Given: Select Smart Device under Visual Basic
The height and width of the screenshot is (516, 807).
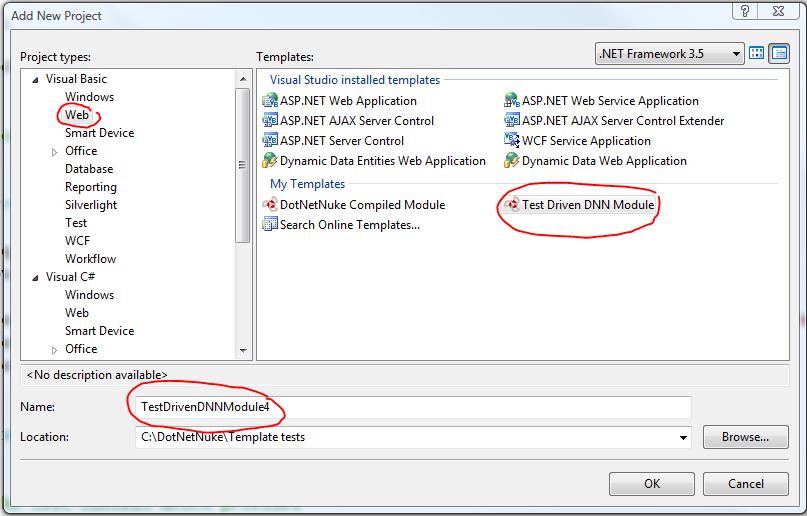Looking at the screenshot, I should coord(99,133).
